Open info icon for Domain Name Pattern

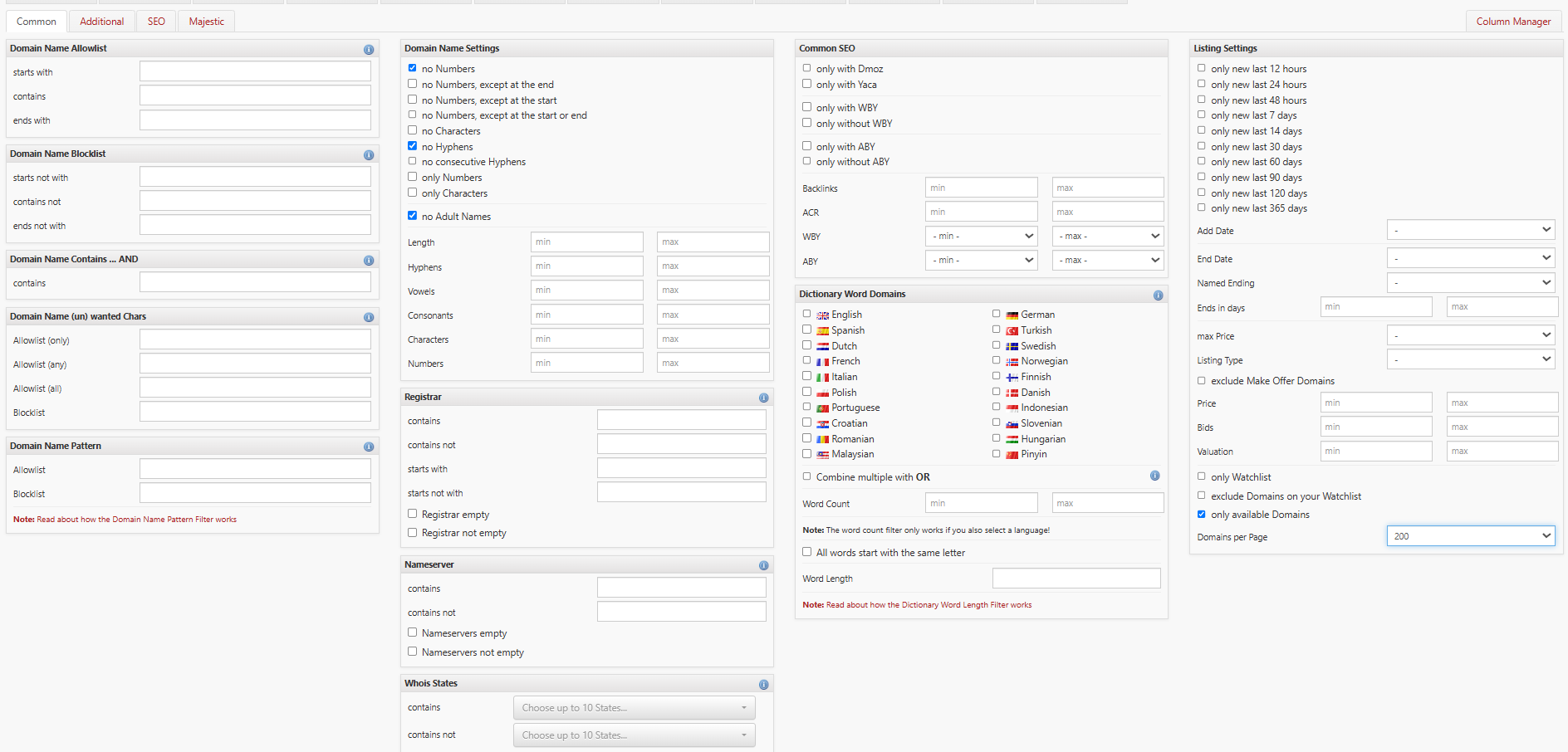coord(369,447)
